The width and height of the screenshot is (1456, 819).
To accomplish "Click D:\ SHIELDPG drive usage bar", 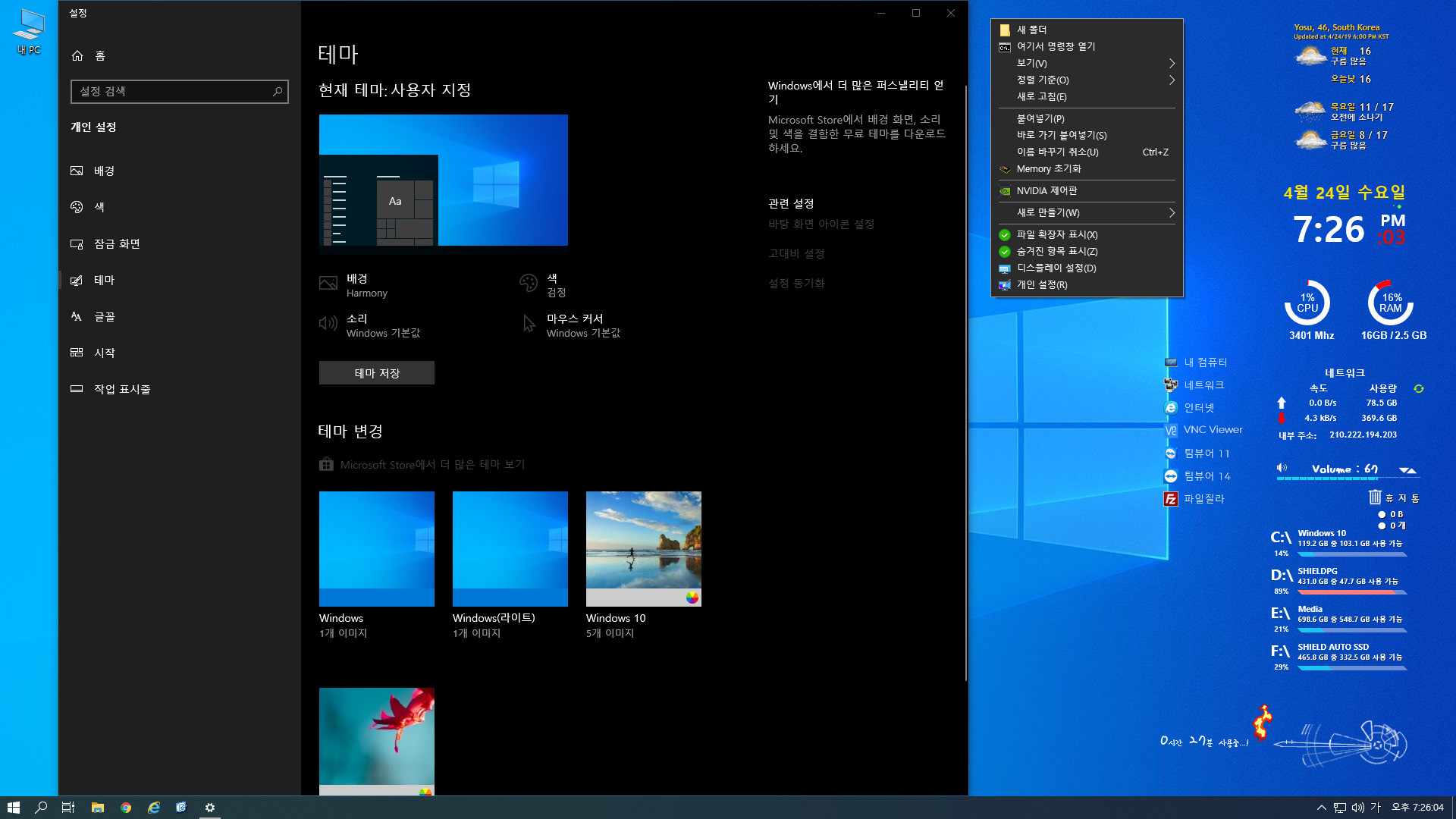I will point(1352,592).
